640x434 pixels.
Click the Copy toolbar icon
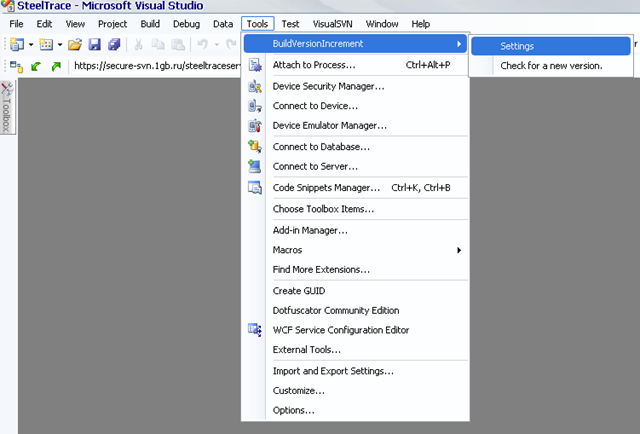158,44
